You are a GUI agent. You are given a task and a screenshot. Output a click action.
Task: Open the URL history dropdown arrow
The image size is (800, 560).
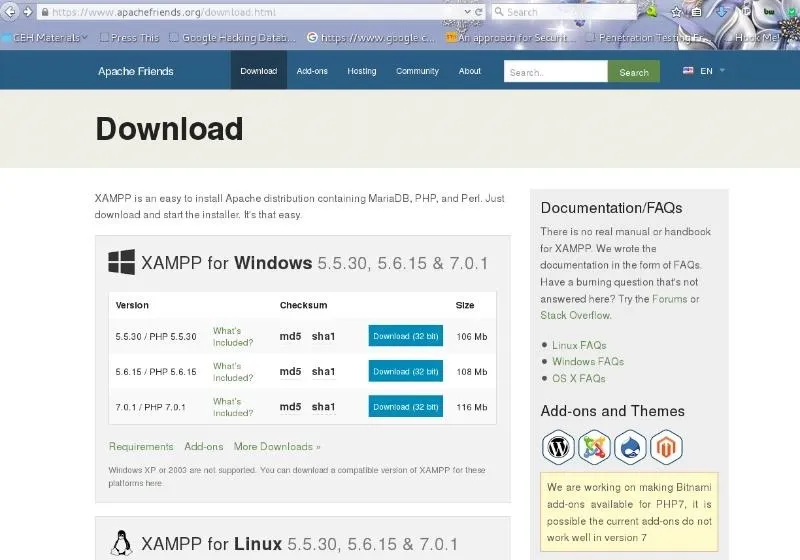467,12
